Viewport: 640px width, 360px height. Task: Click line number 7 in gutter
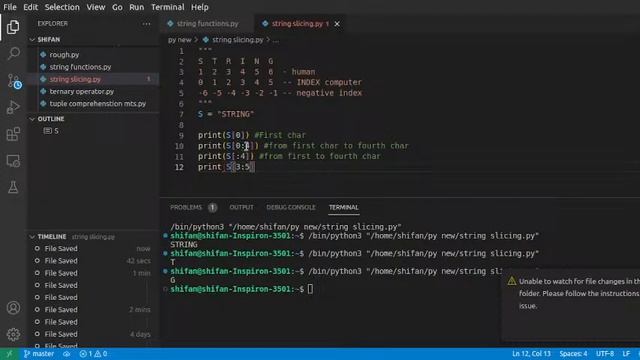(x=181, y=114)
